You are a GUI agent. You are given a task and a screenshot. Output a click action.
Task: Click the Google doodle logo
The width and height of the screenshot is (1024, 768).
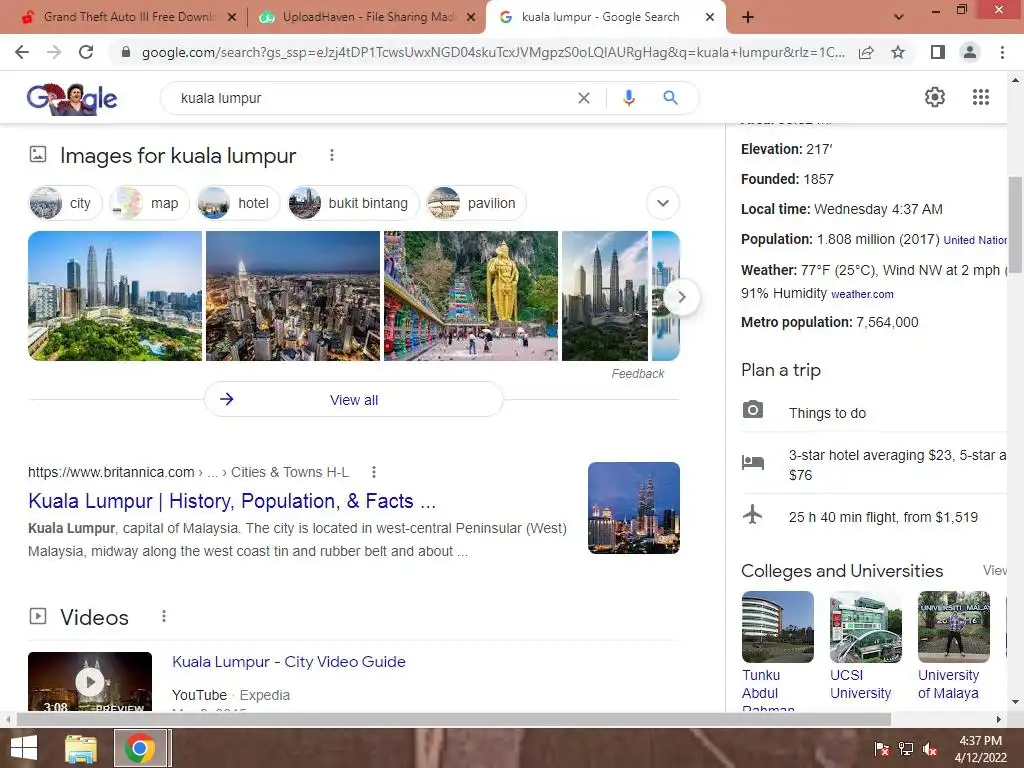(x=72, y=99)
